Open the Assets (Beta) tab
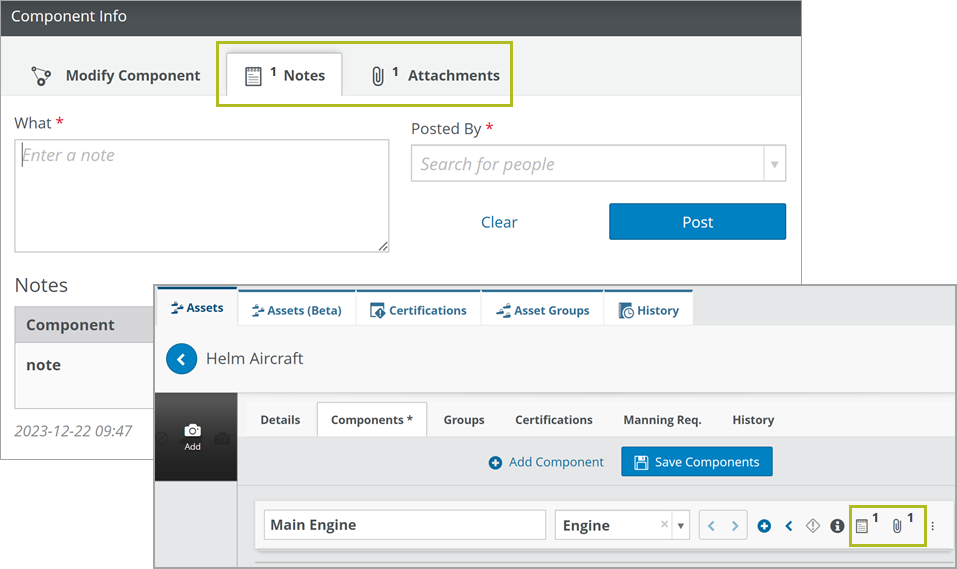Screen dimensions: 957x569 297,310
